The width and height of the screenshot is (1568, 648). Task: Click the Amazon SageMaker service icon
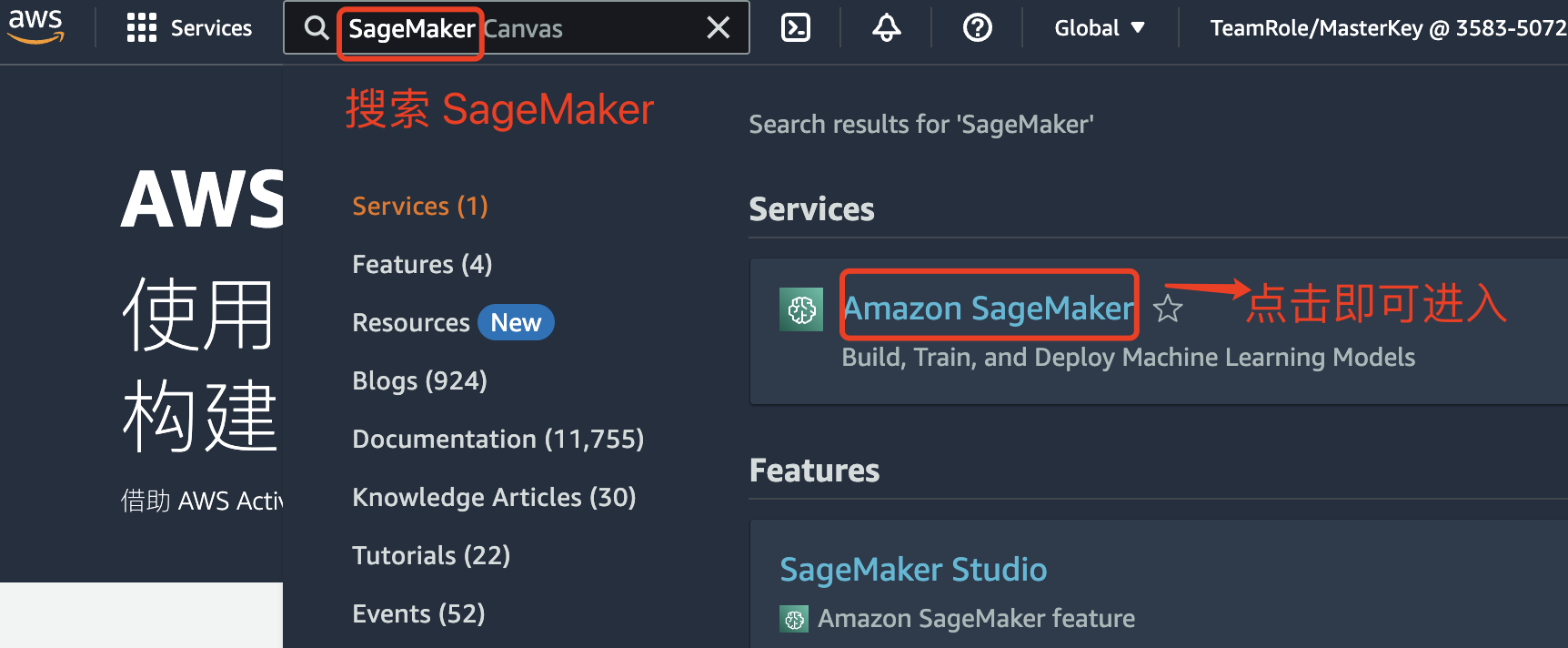pyautogui.click(x=801, y=309)
